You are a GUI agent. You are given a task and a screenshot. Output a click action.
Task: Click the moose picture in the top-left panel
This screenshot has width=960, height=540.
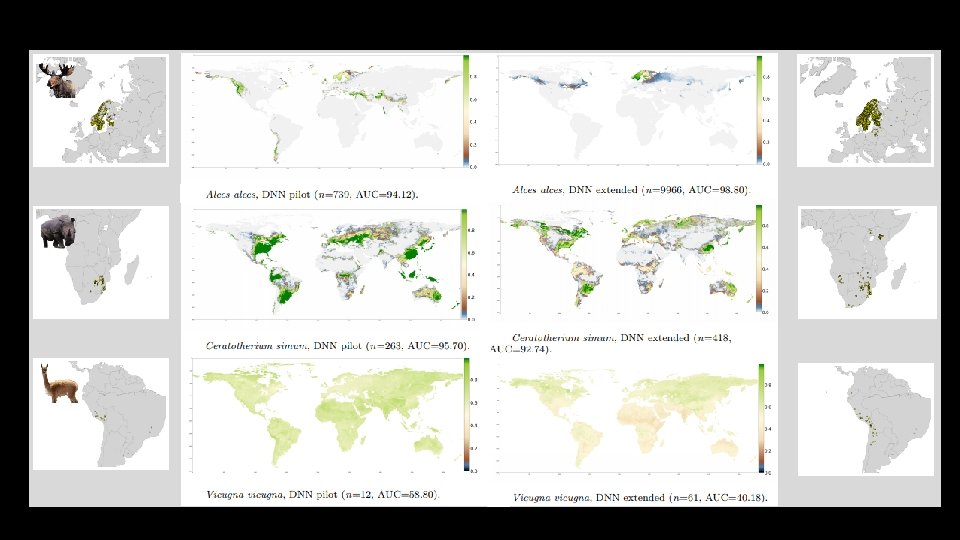pos(57,80)
